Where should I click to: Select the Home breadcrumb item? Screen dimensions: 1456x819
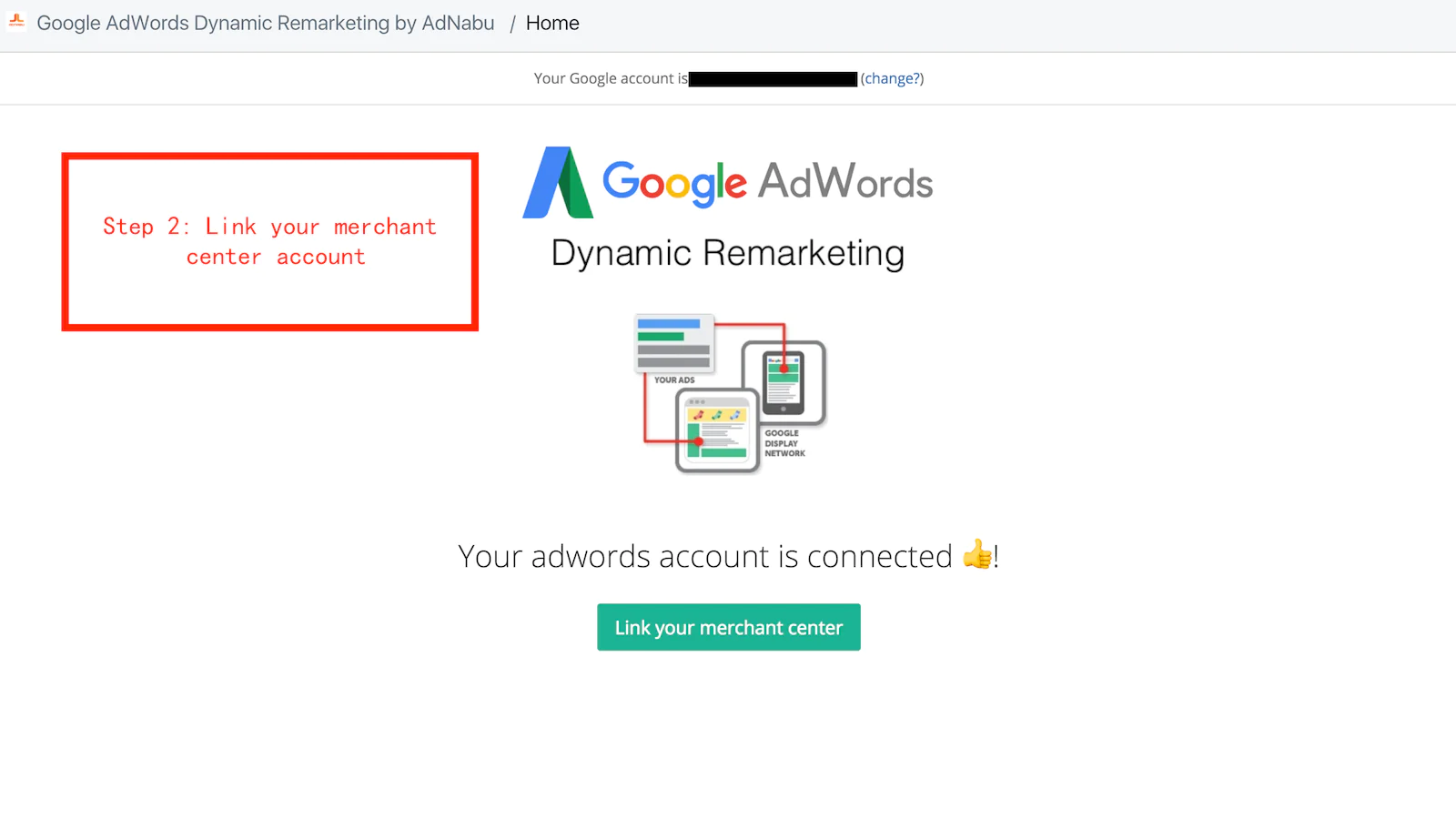(552, 24)
